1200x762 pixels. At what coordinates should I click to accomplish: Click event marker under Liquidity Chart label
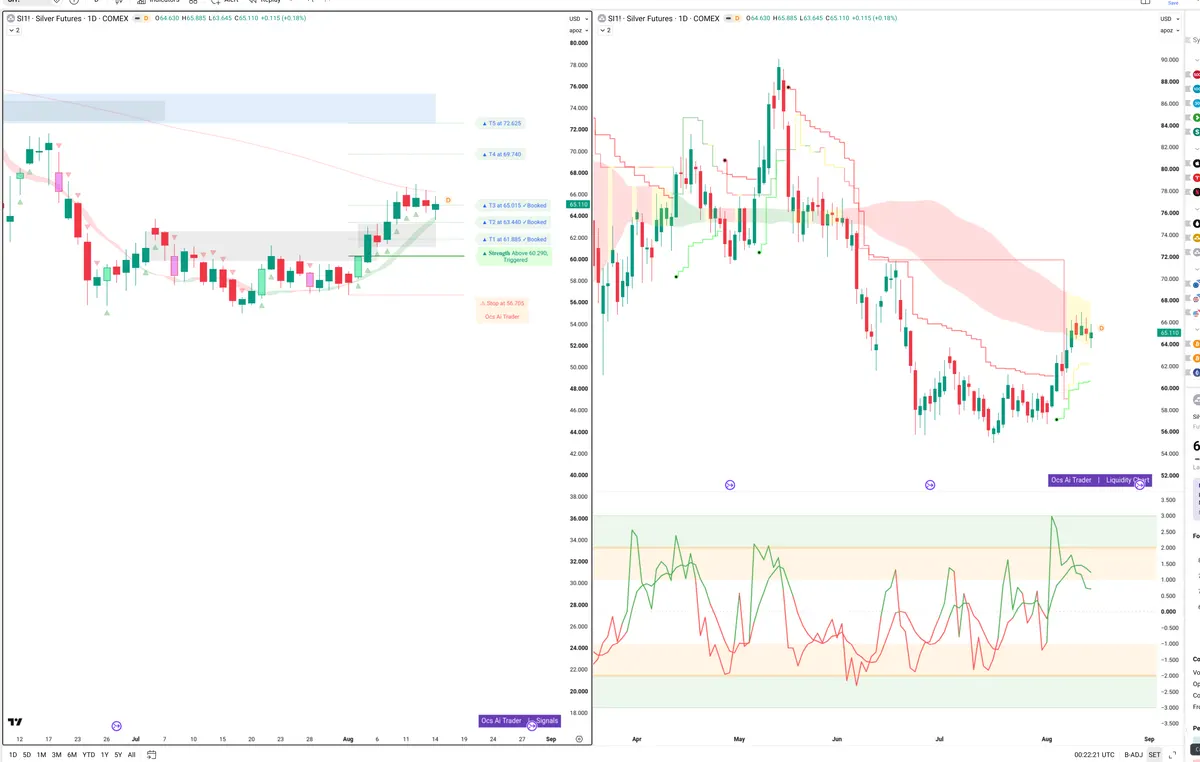click(1139, 484)
